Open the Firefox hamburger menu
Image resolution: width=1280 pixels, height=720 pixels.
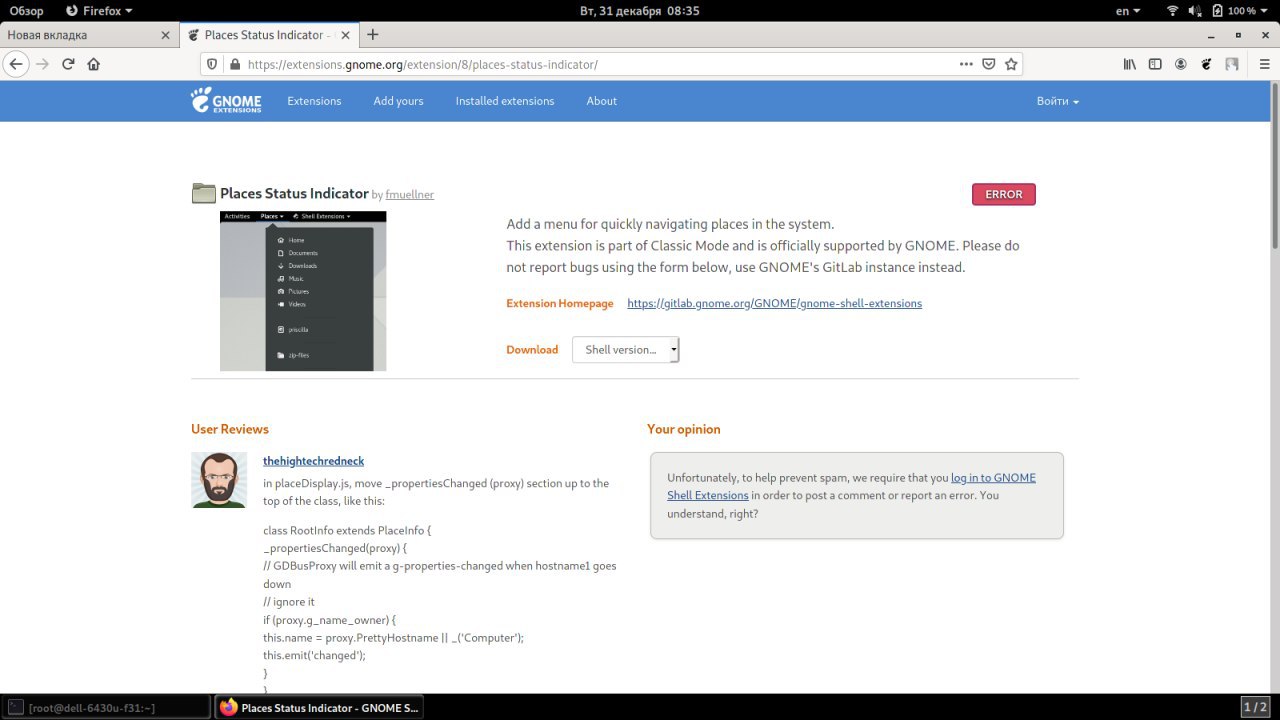[x=1263, y=64]
